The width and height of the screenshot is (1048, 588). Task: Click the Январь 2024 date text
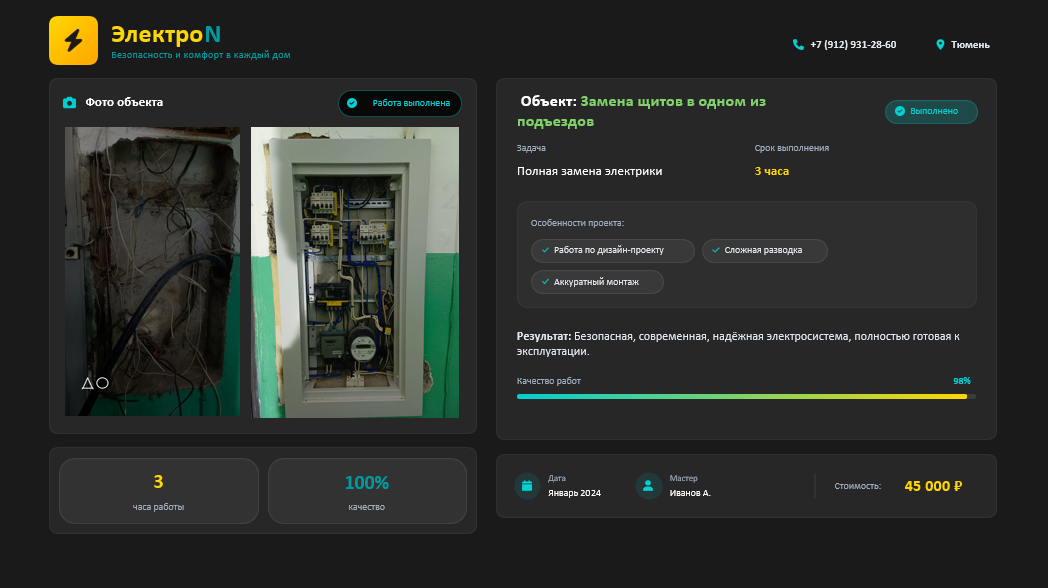[574, 493]
